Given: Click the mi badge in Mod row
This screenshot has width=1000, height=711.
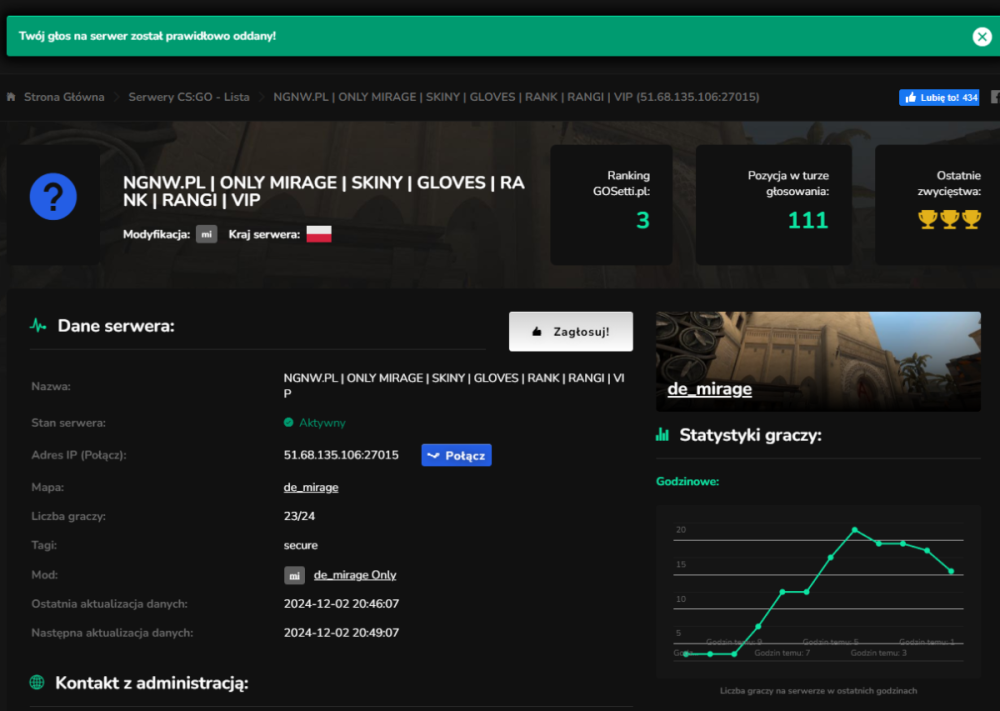Looking at the screenshot, I should (x=294, y=575).
